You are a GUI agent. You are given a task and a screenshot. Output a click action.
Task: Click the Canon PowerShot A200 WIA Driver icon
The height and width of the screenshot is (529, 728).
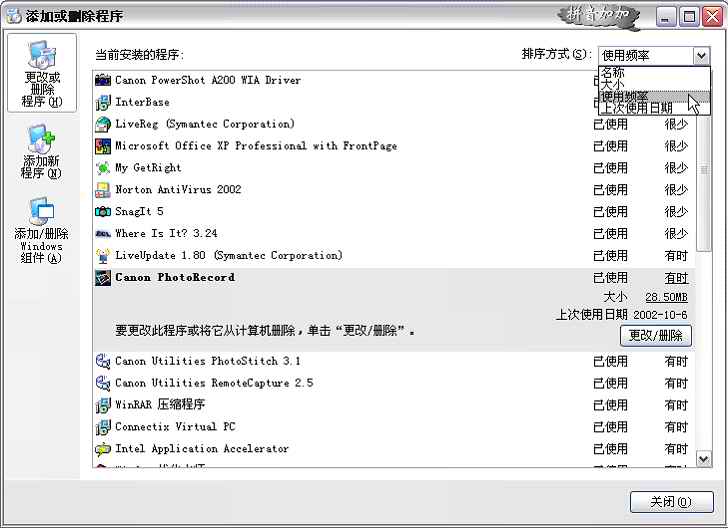103,80
